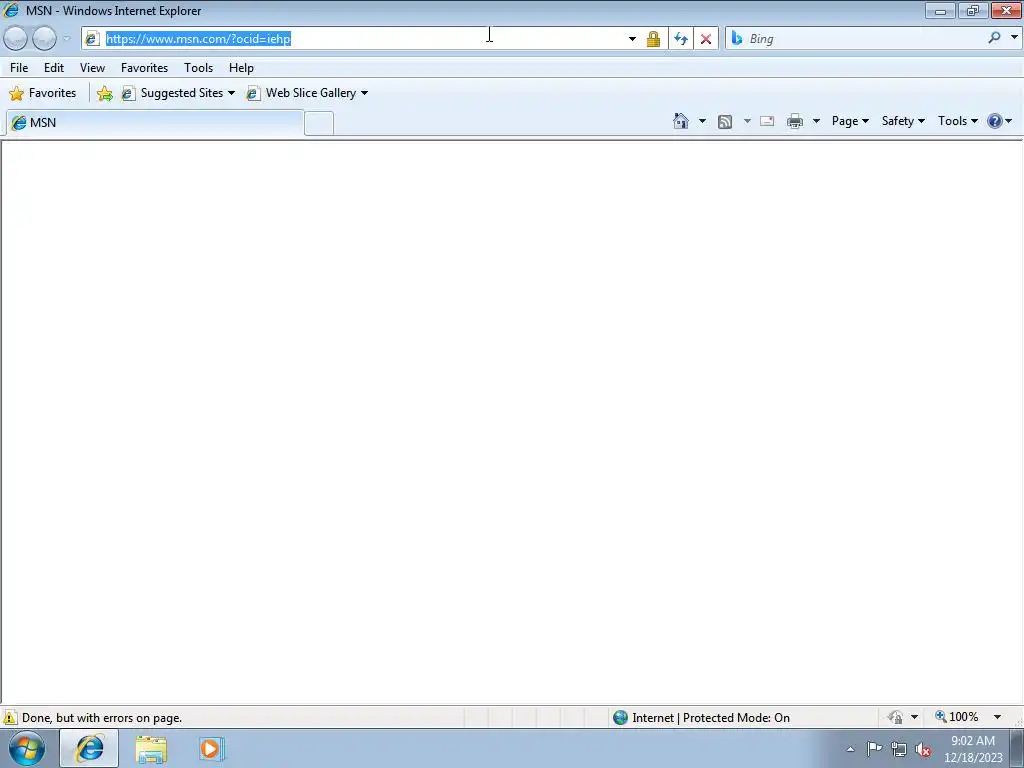1024x768 pixels.
Task: Click the Internet zone globe icon
Action: click(620, 718)
